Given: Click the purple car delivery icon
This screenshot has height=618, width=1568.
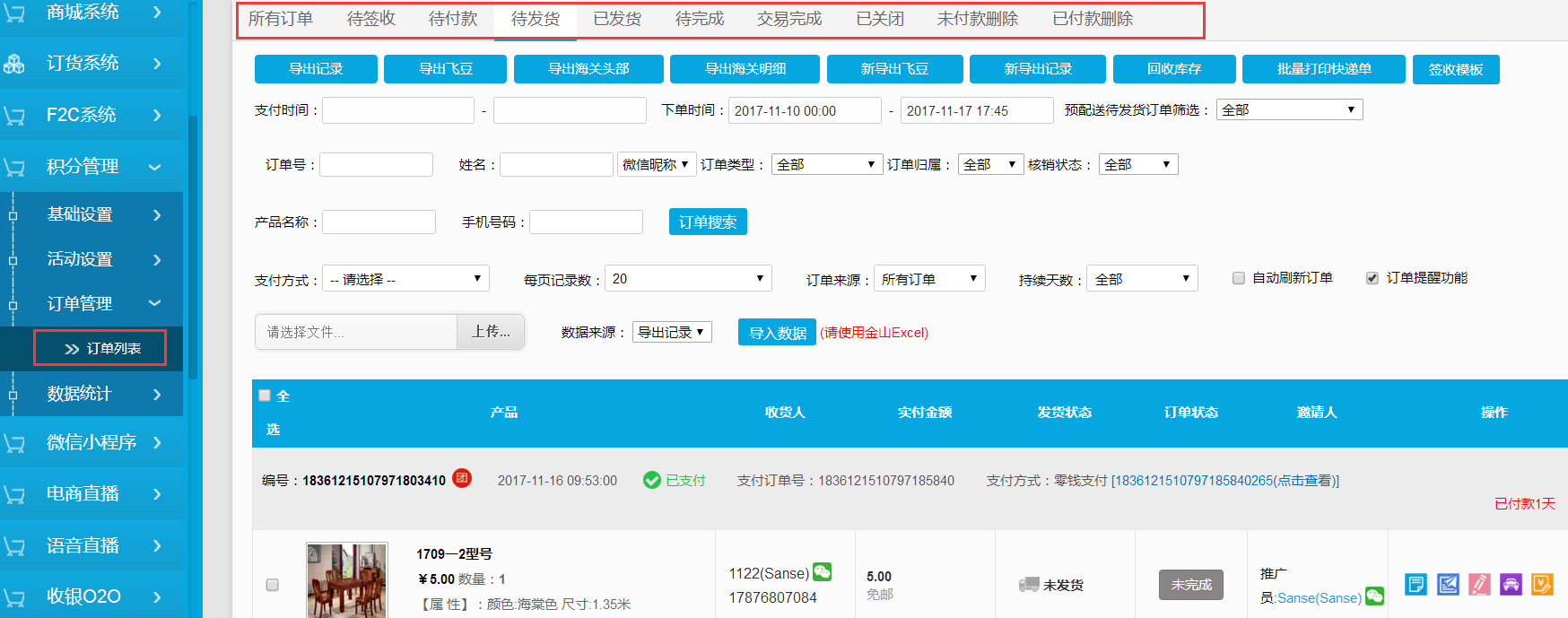Looking at the screenshot, I should click(1511, 585).
